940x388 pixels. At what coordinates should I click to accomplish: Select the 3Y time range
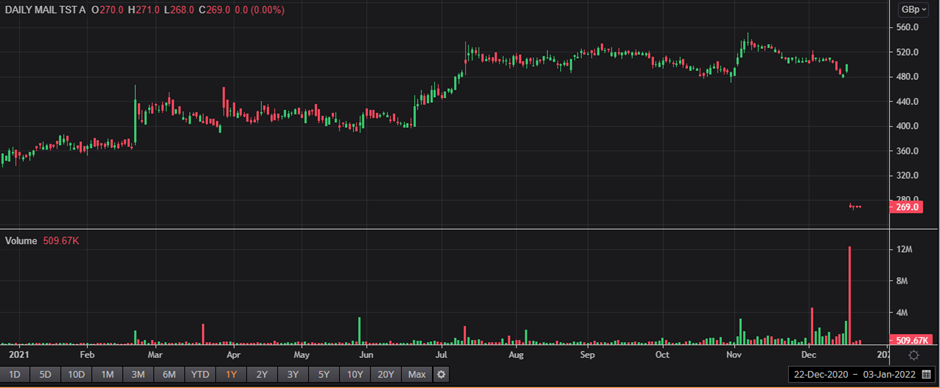pyautogui.click(x=293, y=375)
